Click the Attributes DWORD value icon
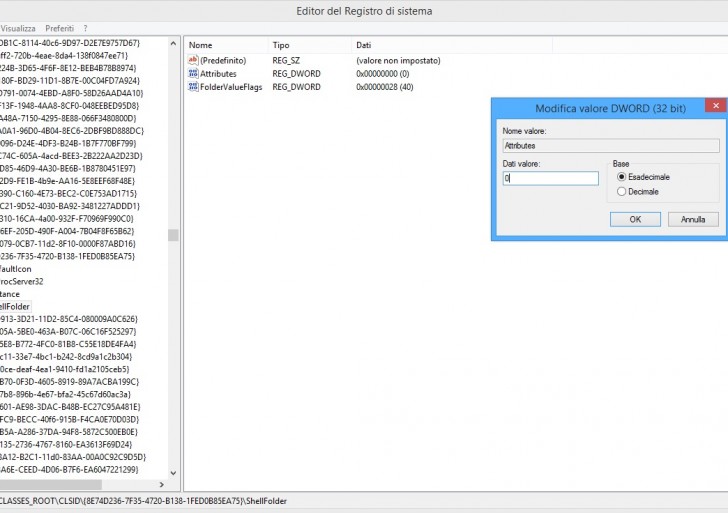The image size is (728, 513). pos(193,74)
